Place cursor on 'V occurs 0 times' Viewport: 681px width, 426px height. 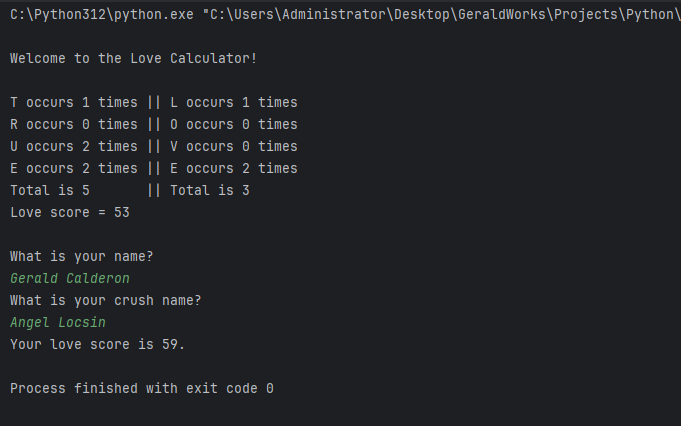(x=234, y=146)
